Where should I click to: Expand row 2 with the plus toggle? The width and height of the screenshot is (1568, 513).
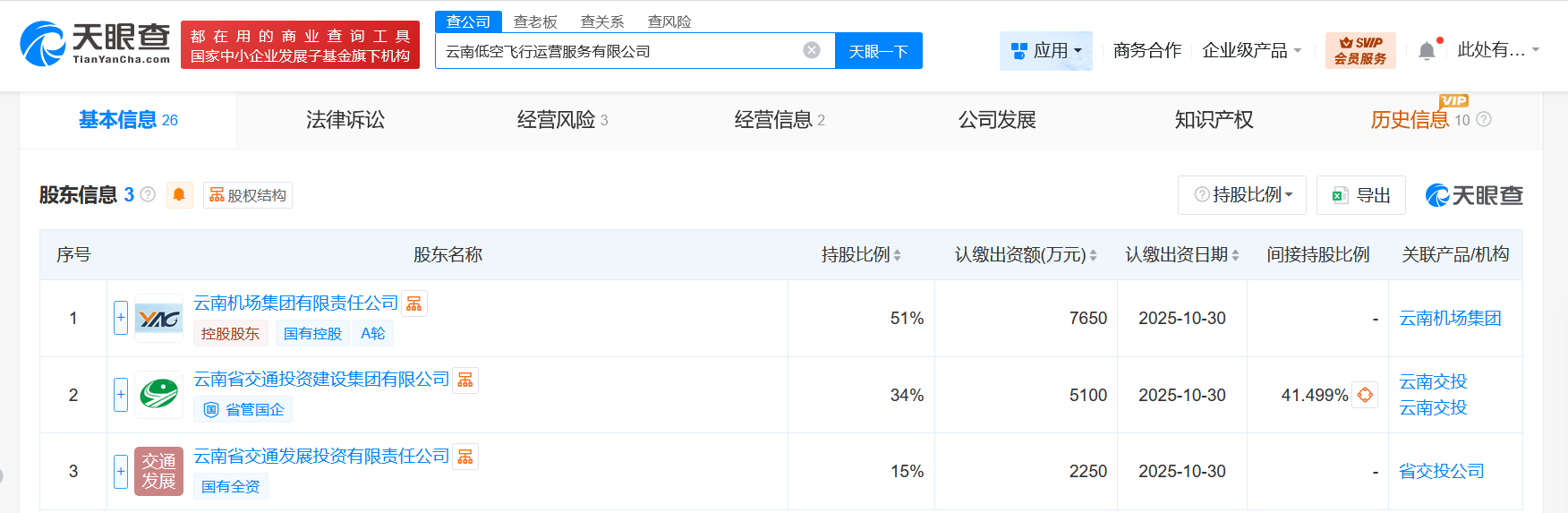(121, 395)
